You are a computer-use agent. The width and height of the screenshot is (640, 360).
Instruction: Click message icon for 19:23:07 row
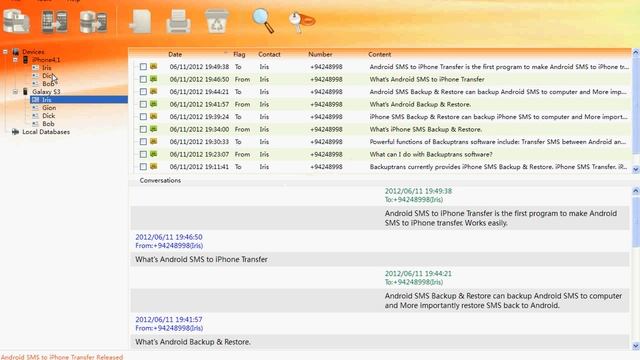click(153, 154)
